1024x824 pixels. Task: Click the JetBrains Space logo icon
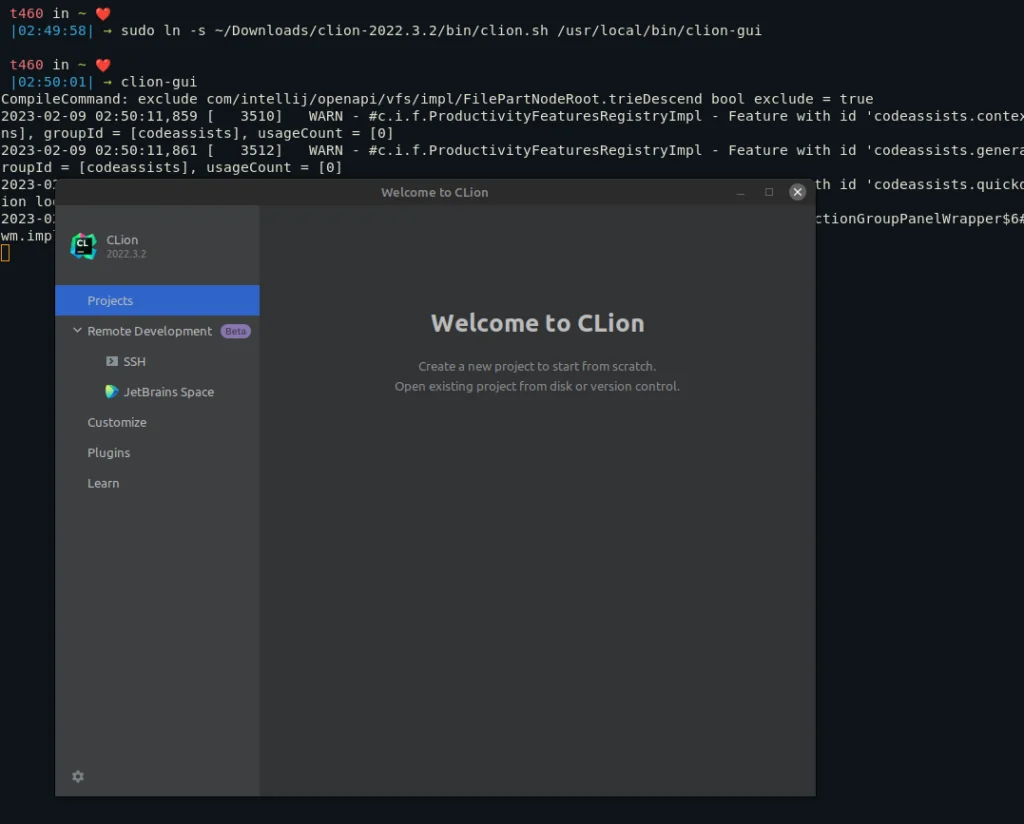(x=112, y=392)
